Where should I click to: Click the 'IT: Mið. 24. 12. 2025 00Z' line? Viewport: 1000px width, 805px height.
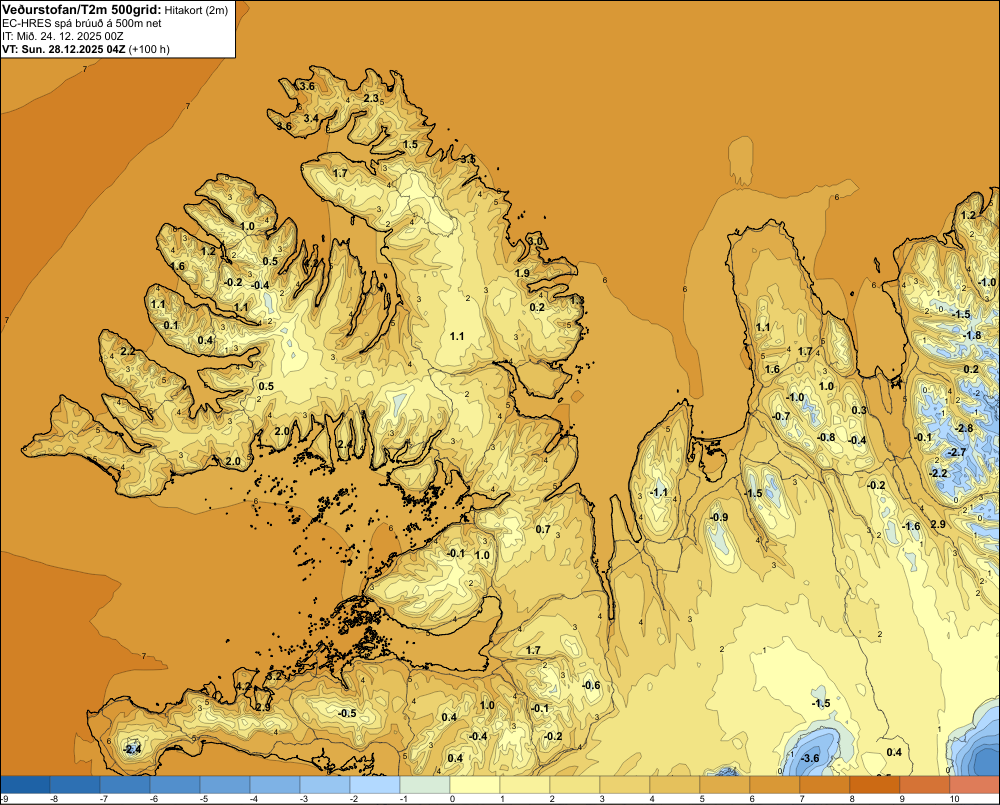[62, 36]
